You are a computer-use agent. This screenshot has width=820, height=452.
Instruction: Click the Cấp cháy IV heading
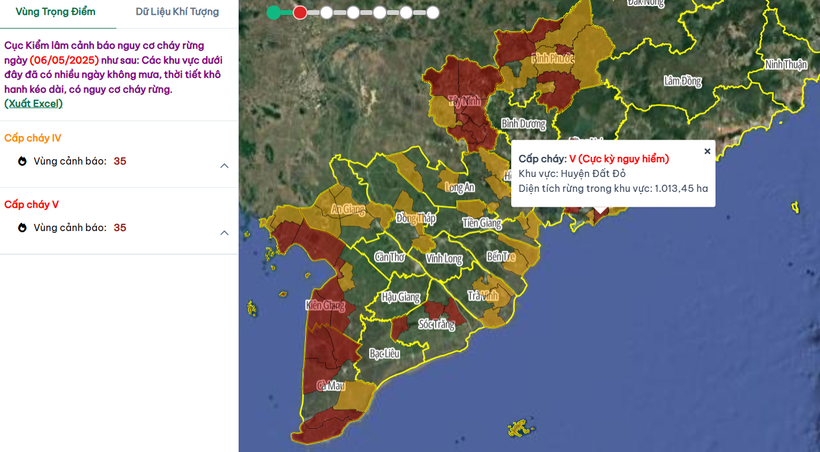pos(33,138)
